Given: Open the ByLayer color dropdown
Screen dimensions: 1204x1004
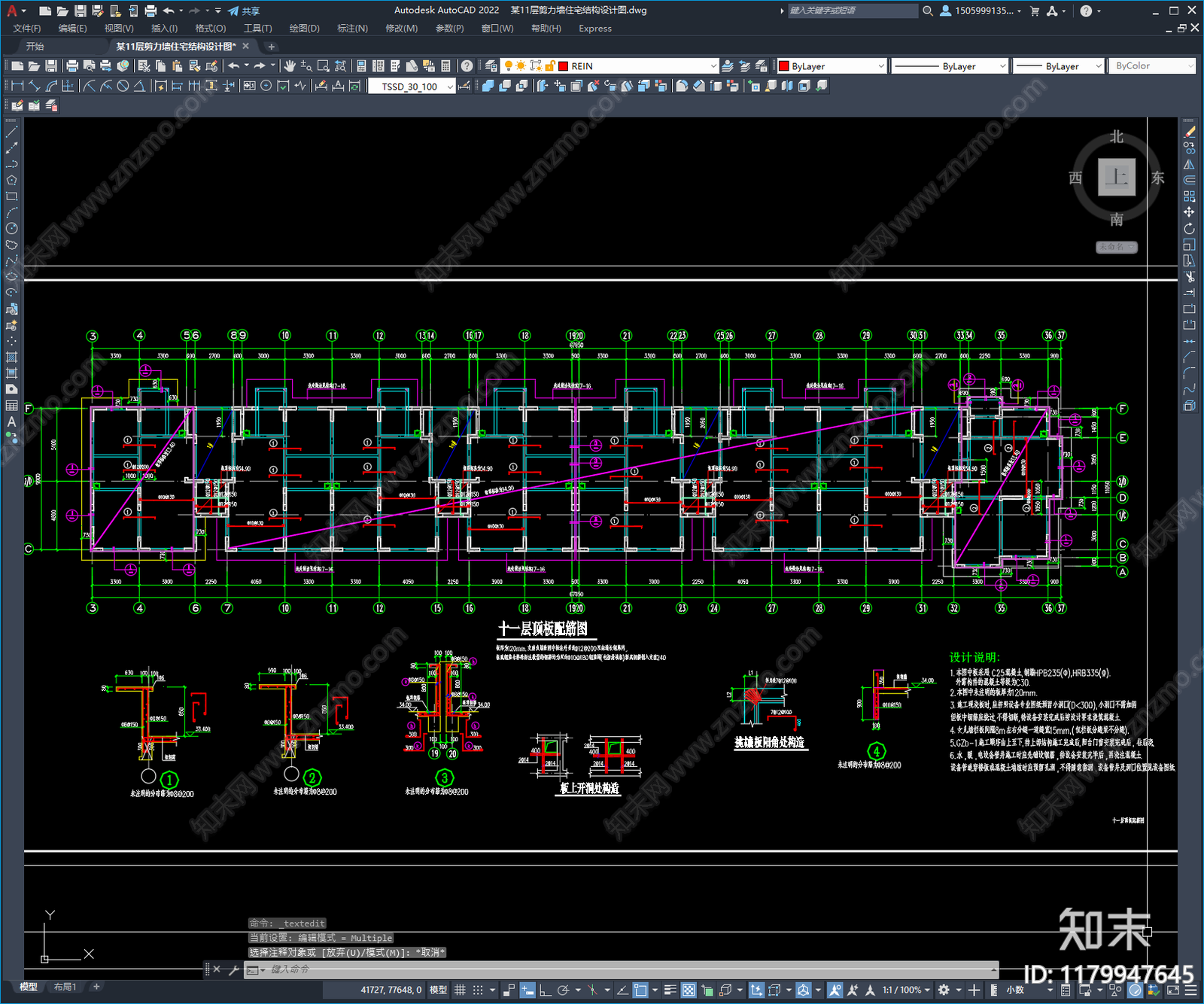Looking at the screenshot, I should click(x=881, y=66).
